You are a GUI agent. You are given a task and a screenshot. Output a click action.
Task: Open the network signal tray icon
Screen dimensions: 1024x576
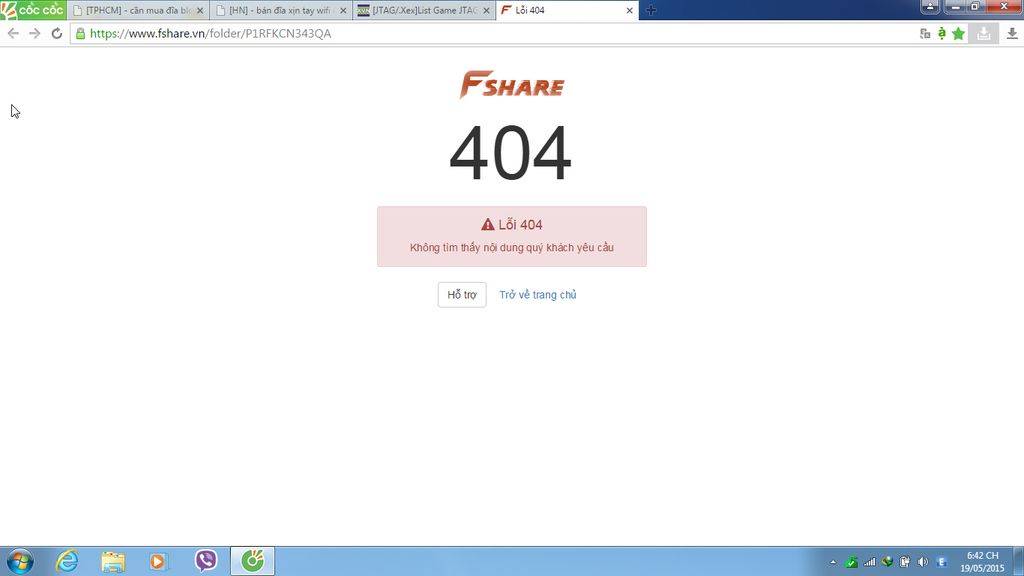point(869,562)
